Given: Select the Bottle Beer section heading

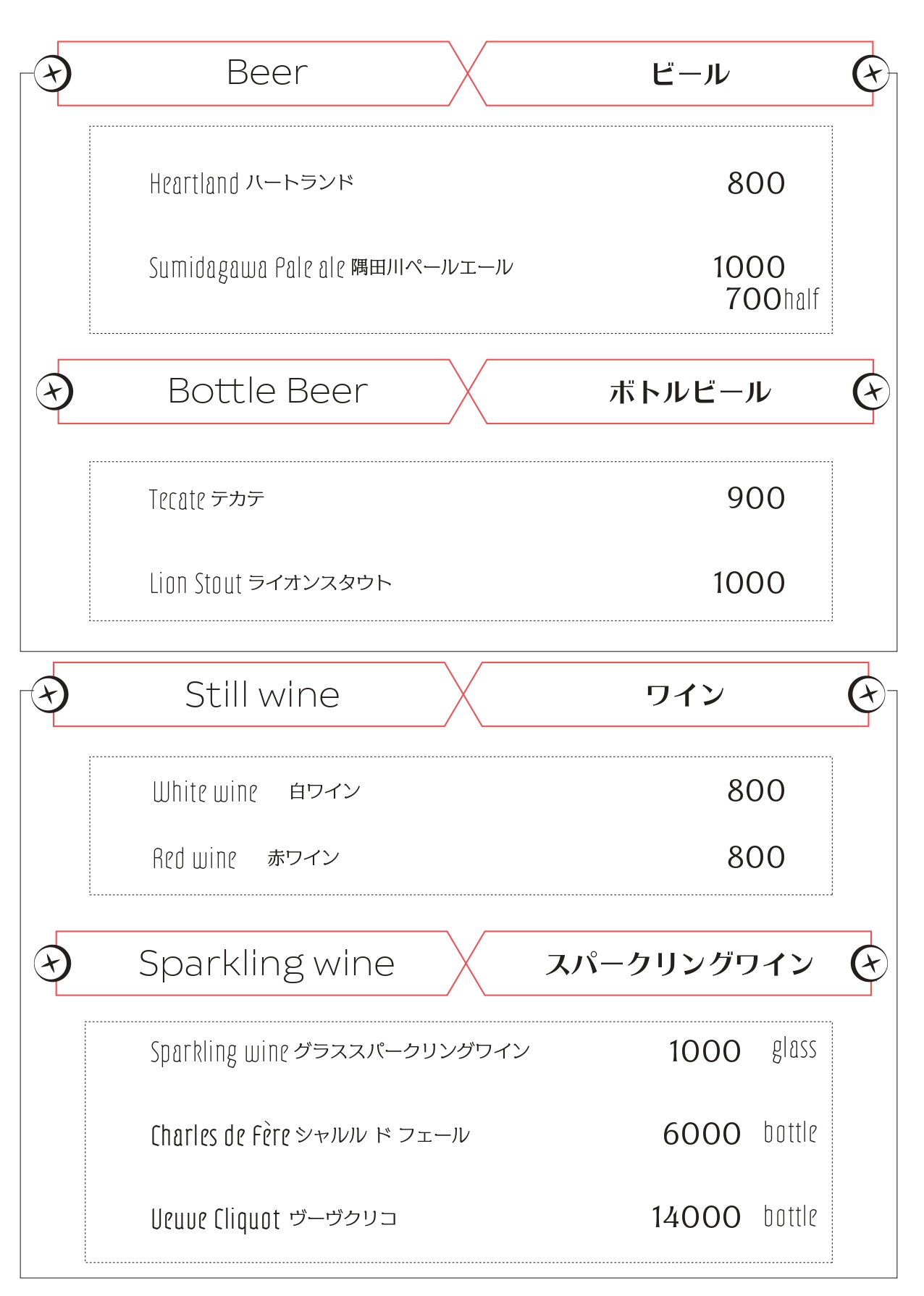Looking at the screenshot, I should point(268,391).
